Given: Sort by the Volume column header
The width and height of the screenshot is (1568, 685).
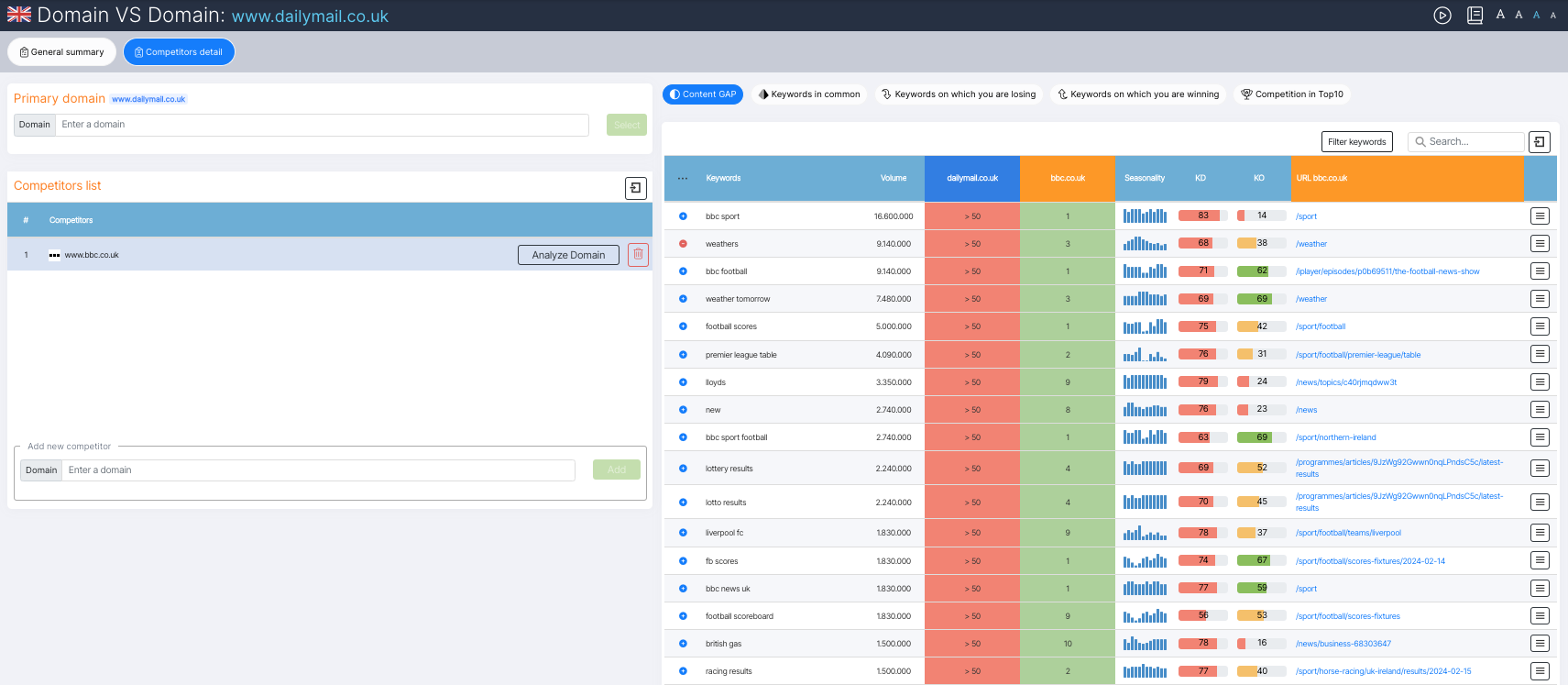Looking at the screenshot, I should click(894, 179).
